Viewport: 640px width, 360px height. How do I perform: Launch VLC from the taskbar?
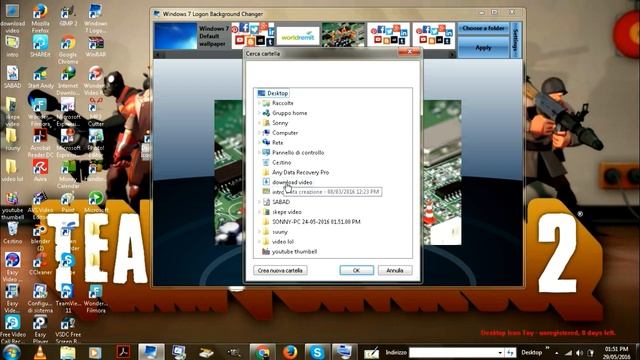click(40, 353)
